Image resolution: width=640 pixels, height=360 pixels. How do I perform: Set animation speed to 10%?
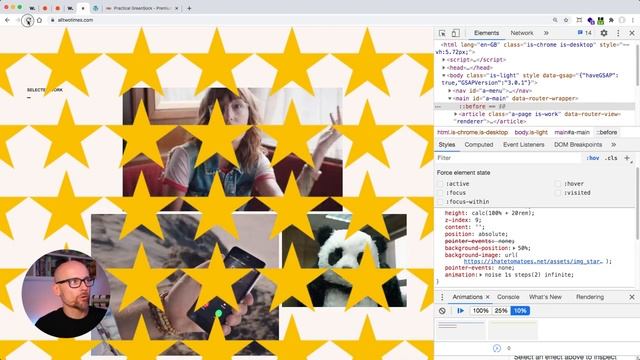(520, 311)
